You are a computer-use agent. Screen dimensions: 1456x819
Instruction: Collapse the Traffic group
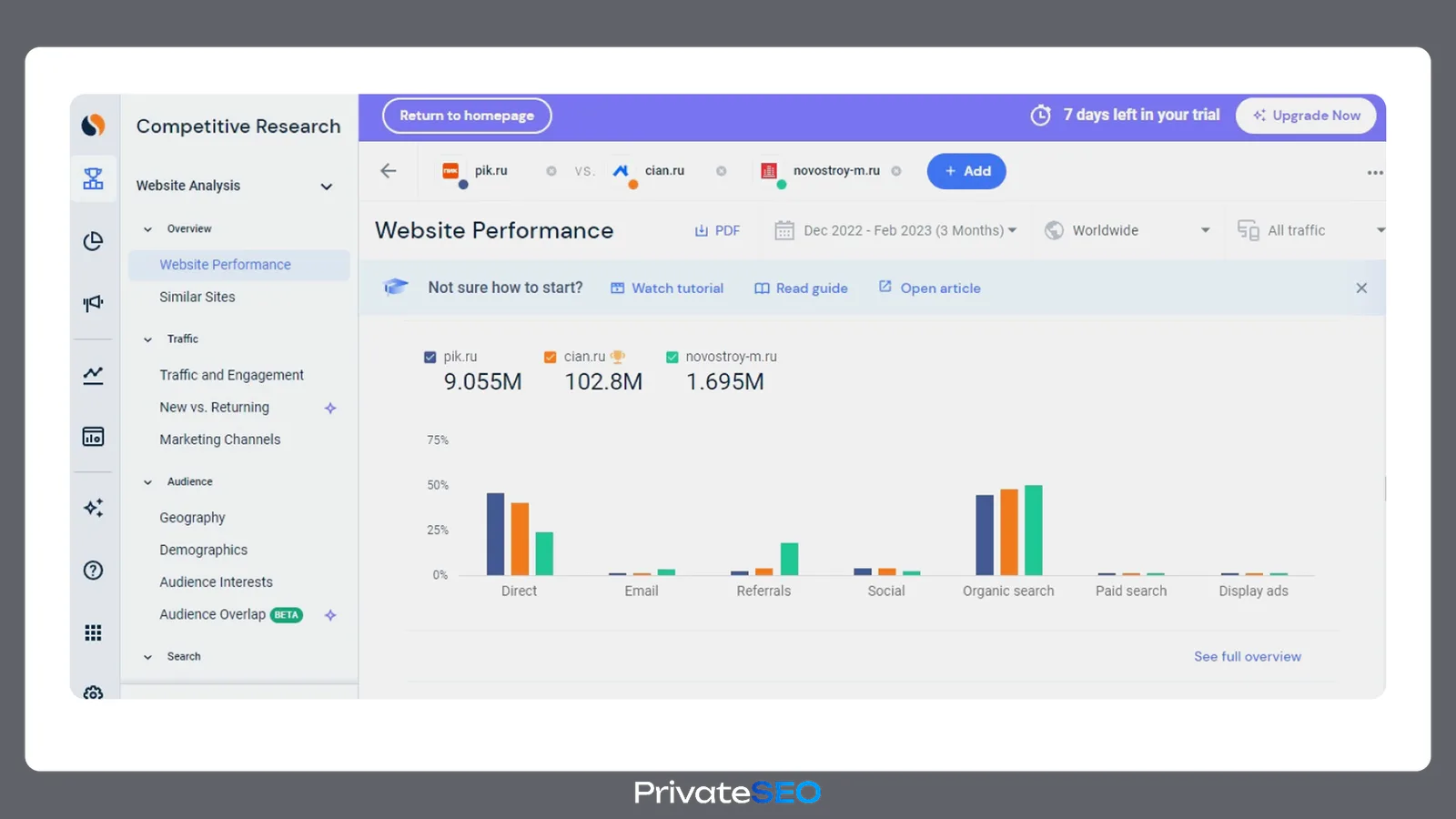[x=147, y=339]
